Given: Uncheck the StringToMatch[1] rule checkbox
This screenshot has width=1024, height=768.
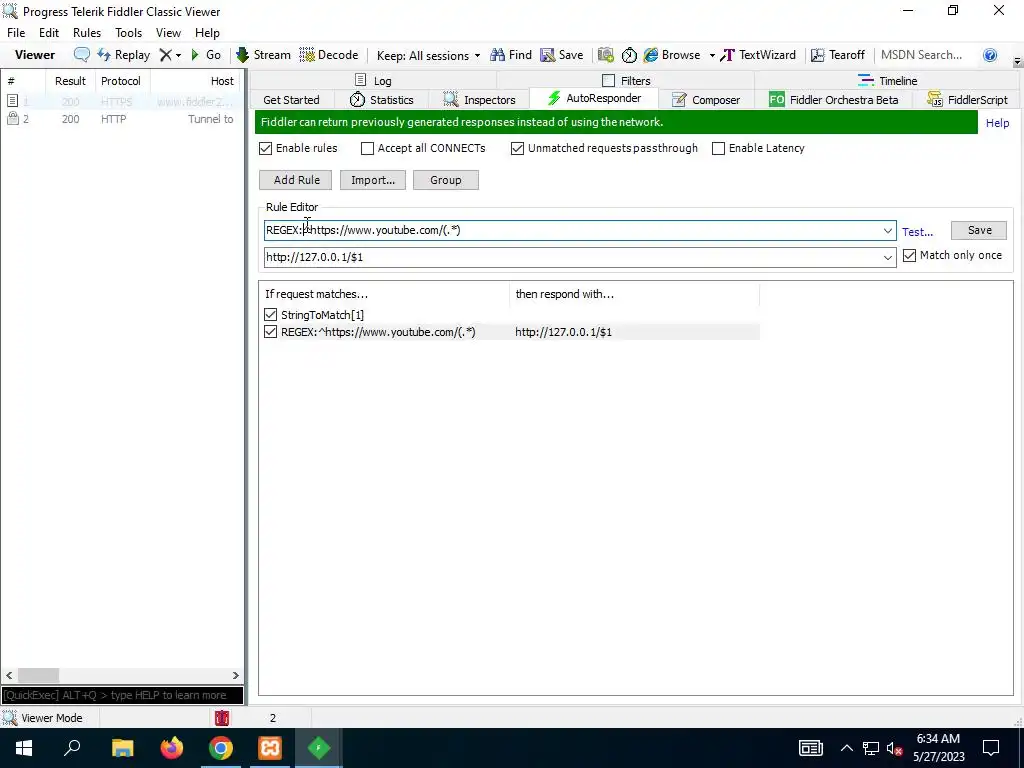Looking at the screenshot, I should tap(270, 315).
